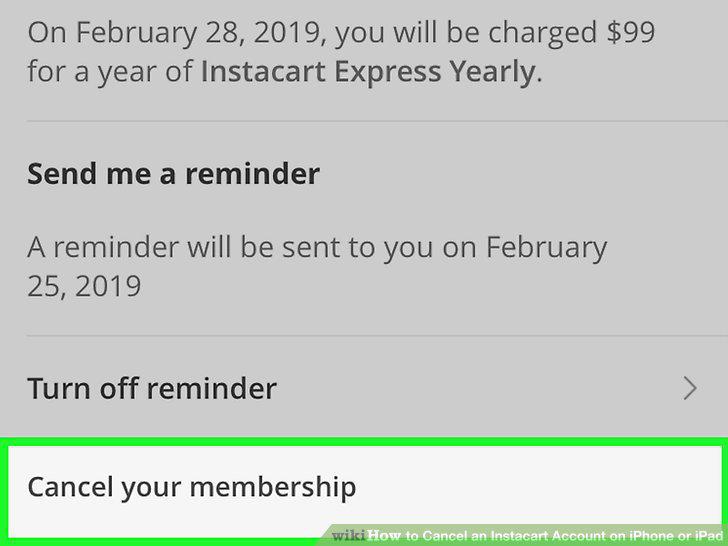This screenshot has width=728, height=546.
Task: Click the reminder date line reading 25, 2019
Action: pos(84,286)
